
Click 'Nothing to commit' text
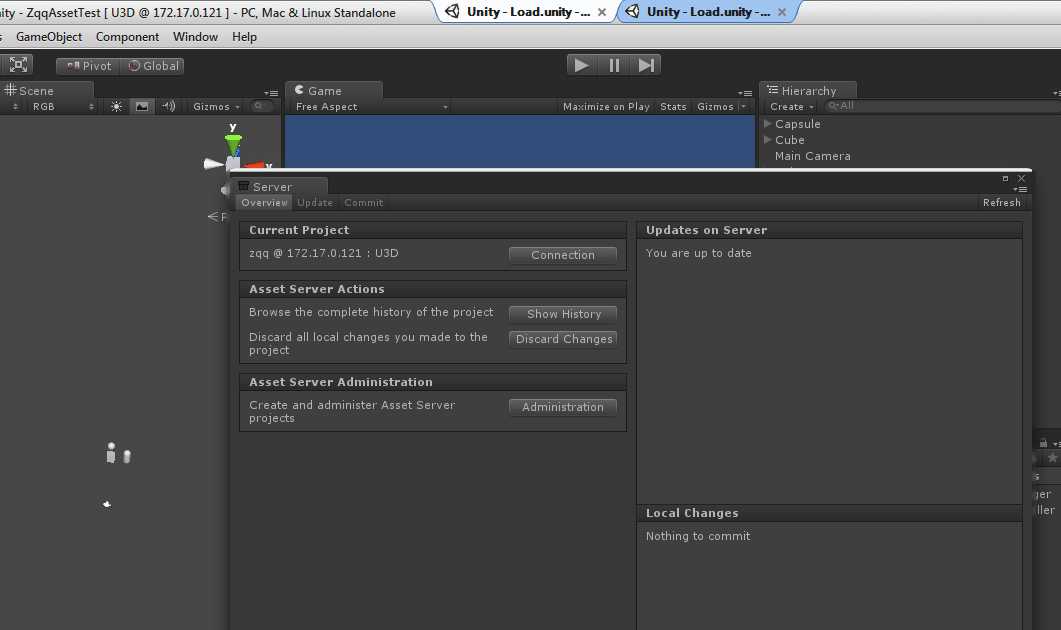pos(698,536)
